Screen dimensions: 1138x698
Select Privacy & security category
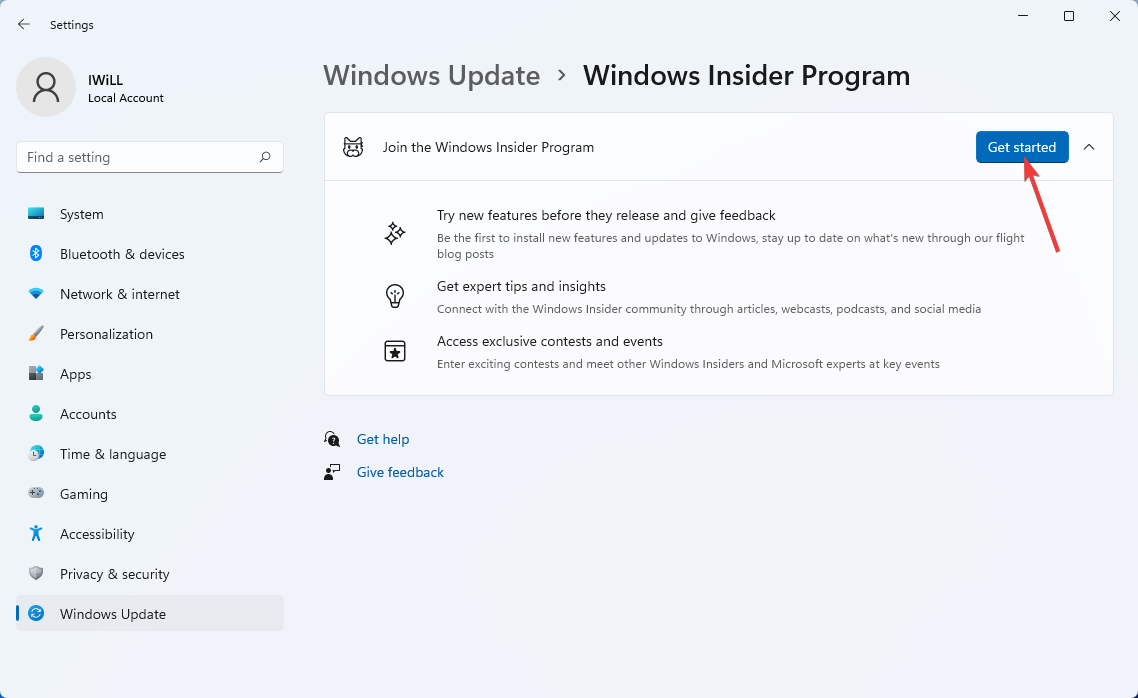tap(150, 573)
